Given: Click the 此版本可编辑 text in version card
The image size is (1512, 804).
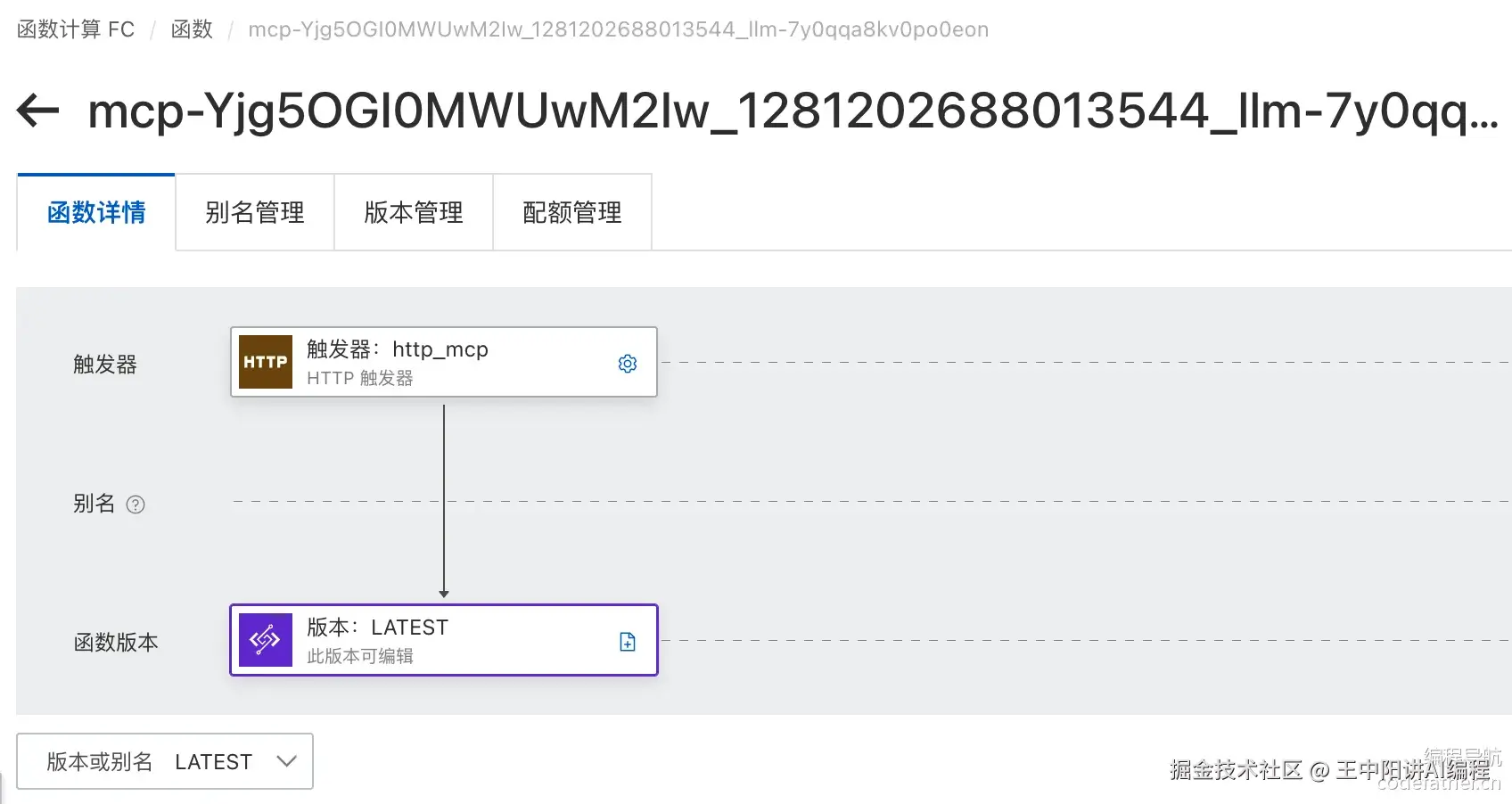Looking at the screenshot, I should point(360,656).
